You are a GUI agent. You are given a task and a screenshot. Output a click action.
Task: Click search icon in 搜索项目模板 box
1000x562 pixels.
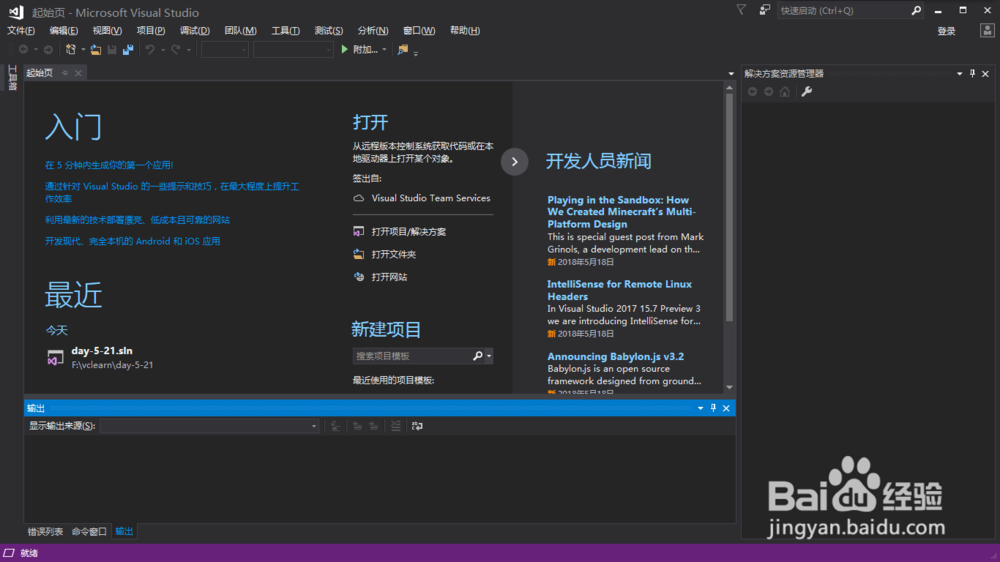(477, 356)
